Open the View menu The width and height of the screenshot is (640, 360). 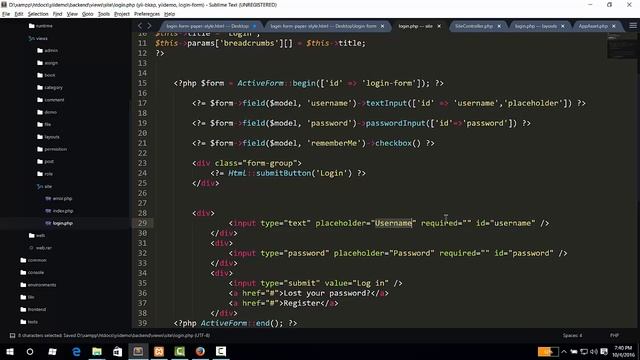tap(72, 14)
